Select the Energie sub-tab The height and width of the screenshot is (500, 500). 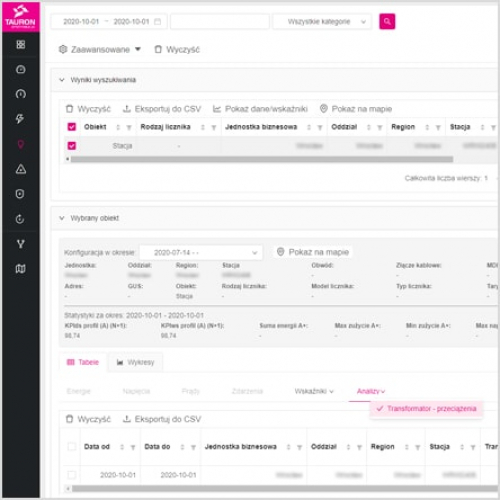pyautogui.click(x=79, y=391)
